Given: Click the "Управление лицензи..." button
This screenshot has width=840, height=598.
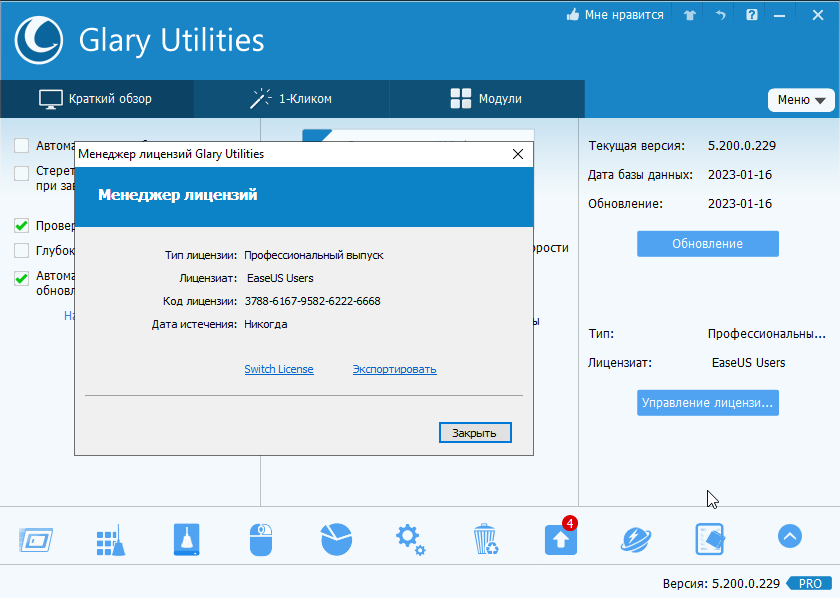Looking at the screenshot, I should coord(708,403).
